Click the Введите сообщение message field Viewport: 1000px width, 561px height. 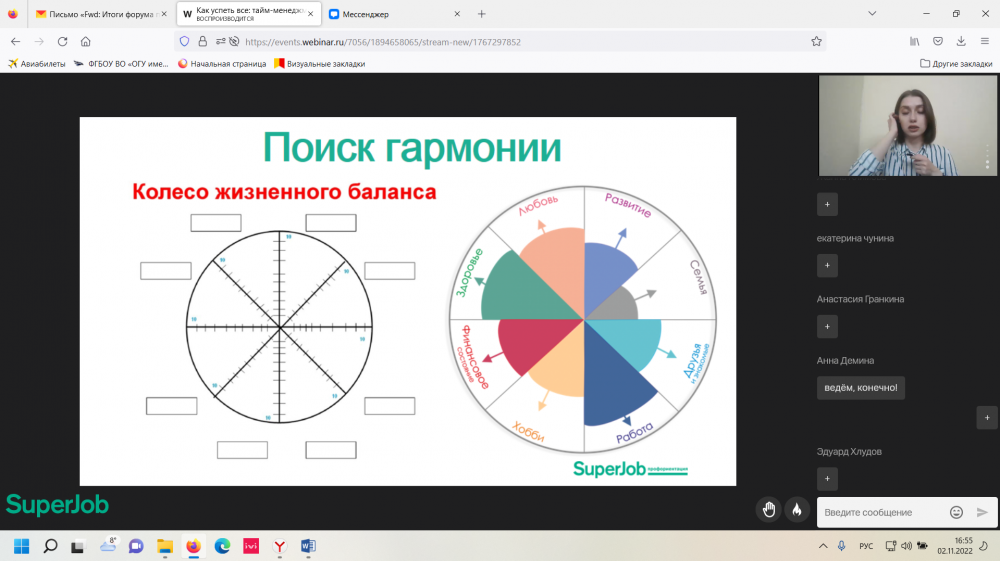tap(880, 512)
